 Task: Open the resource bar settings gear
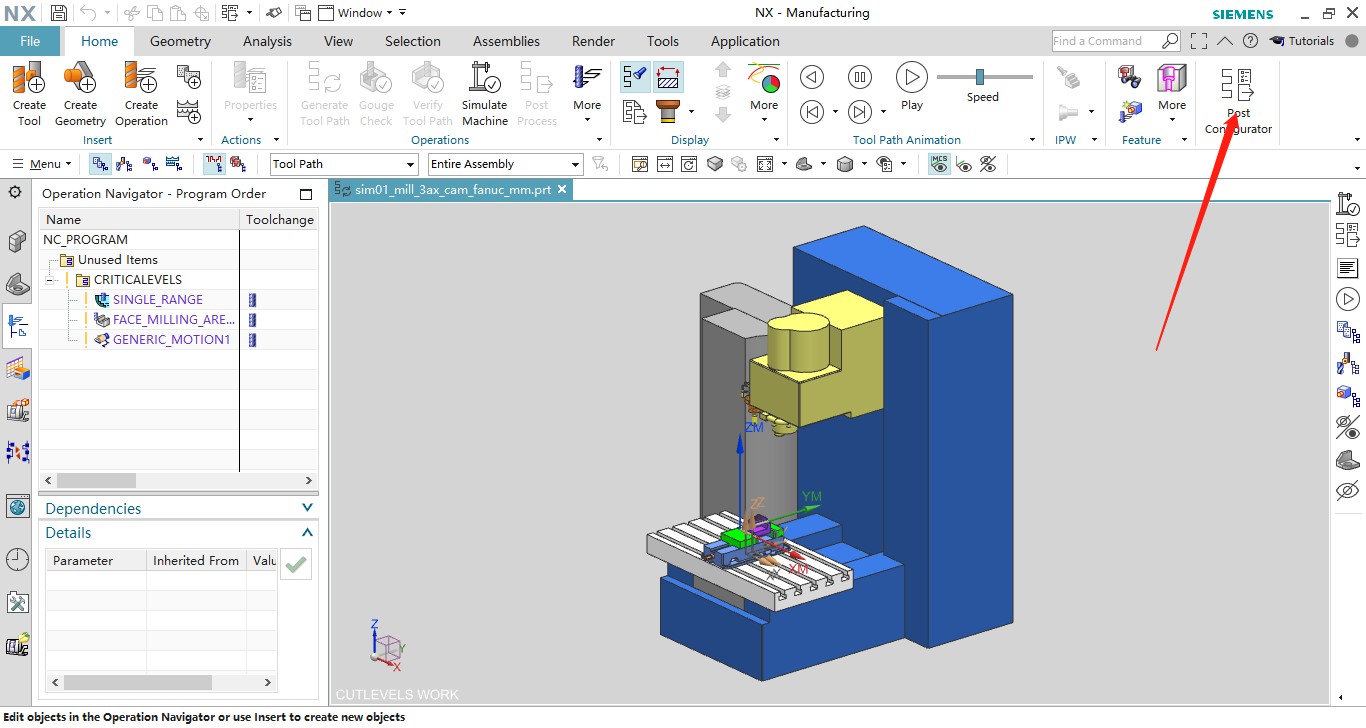(x=15, y=192)
